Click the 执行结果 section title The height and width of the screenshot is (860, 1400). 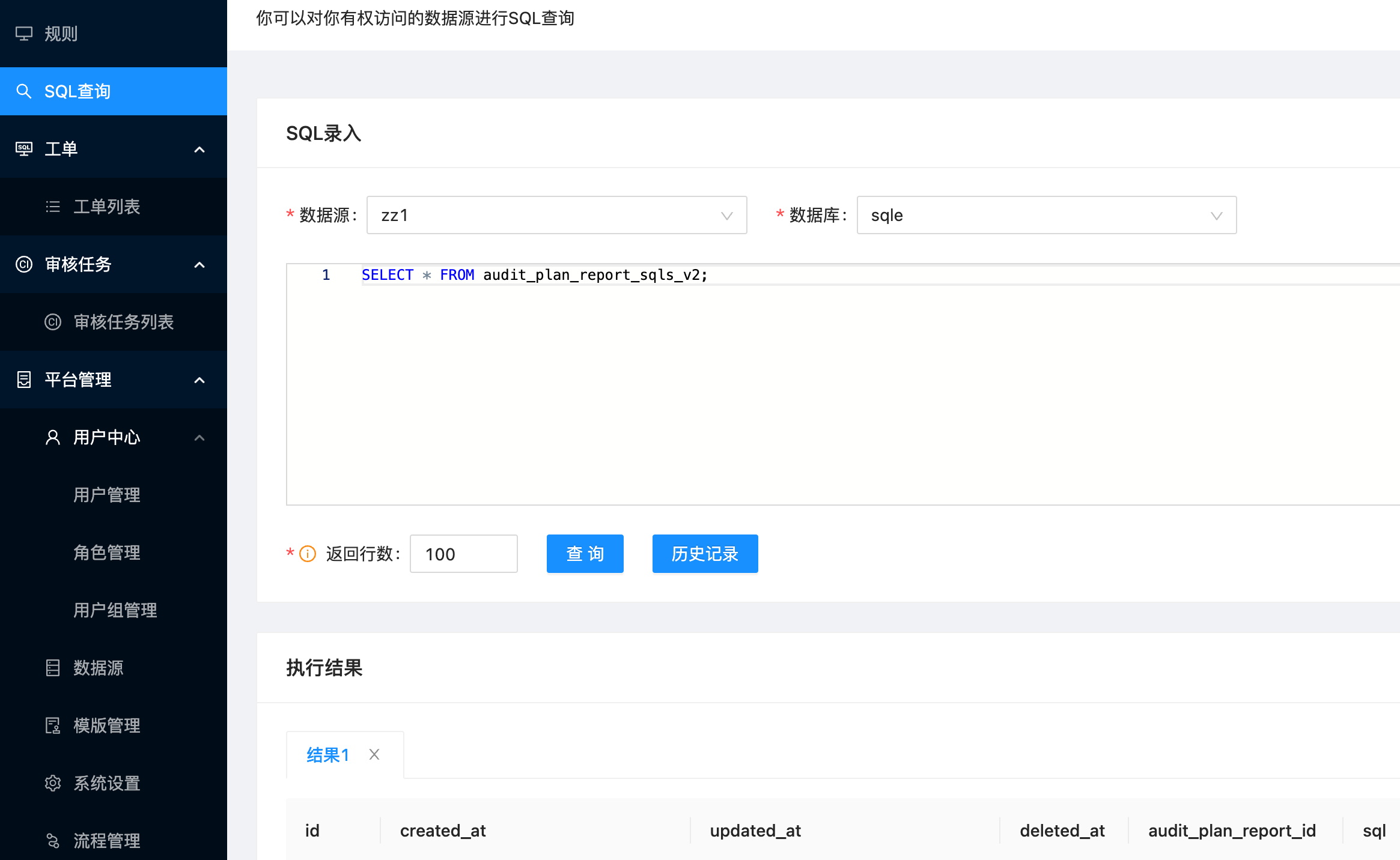click(x=324, y=668)
